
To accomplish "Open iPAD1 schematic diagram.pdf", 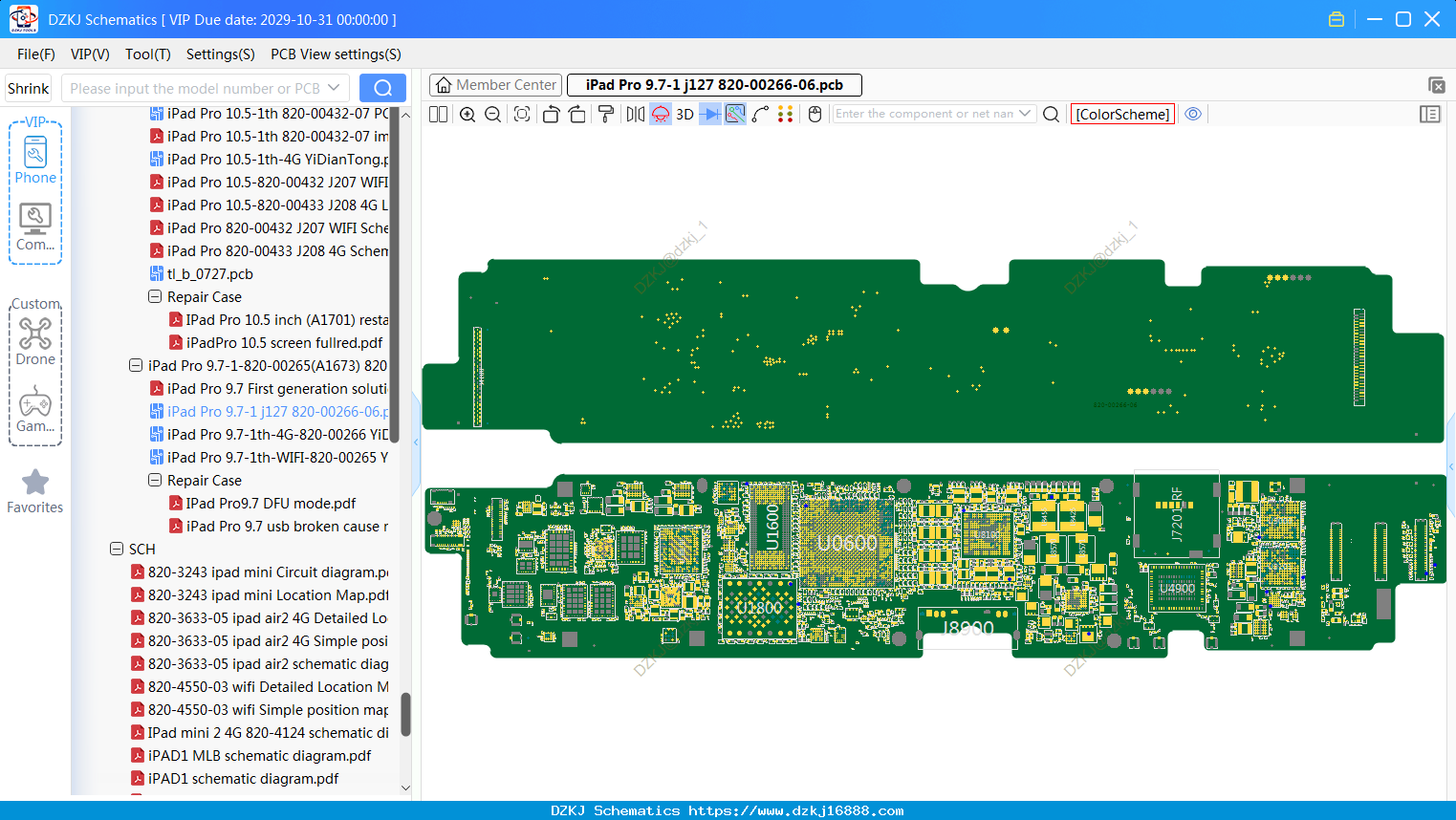I will click(234, 779).
